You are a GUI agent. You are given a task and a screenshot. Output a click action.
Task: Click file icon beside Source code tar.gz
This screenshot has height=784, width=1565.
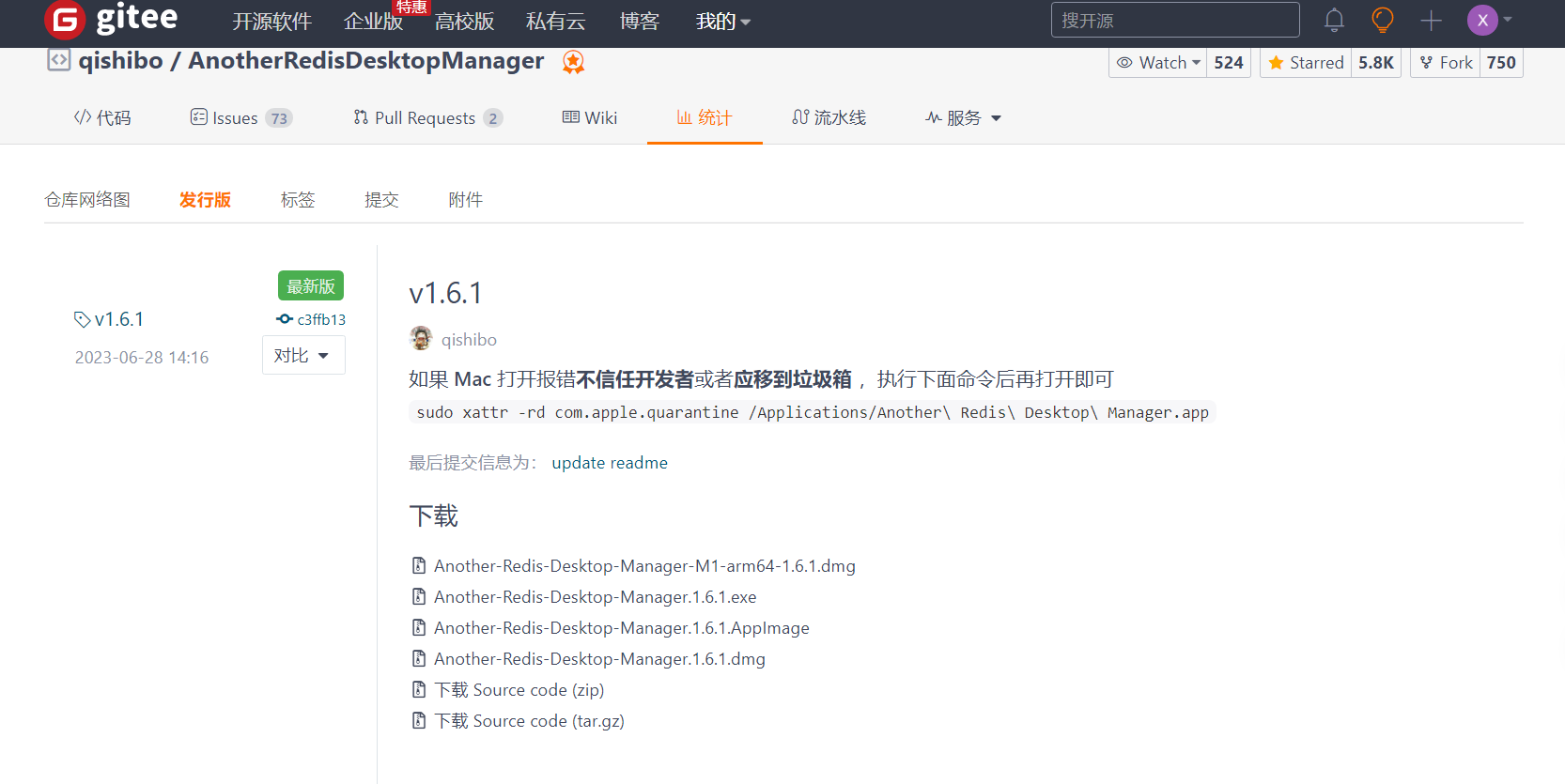419,720
